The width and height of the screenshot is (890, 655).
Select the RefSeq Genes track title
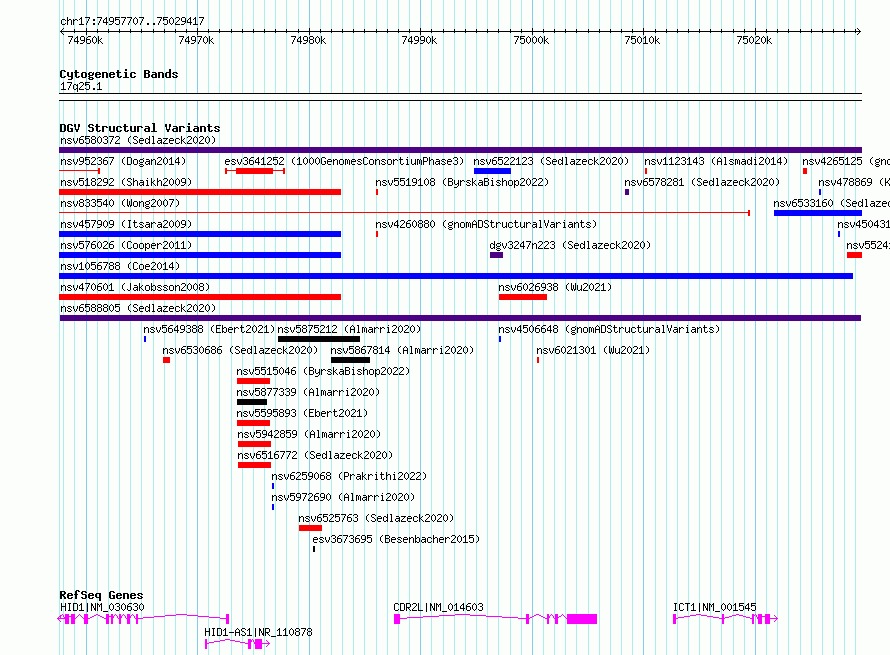(x=101, y=595)
